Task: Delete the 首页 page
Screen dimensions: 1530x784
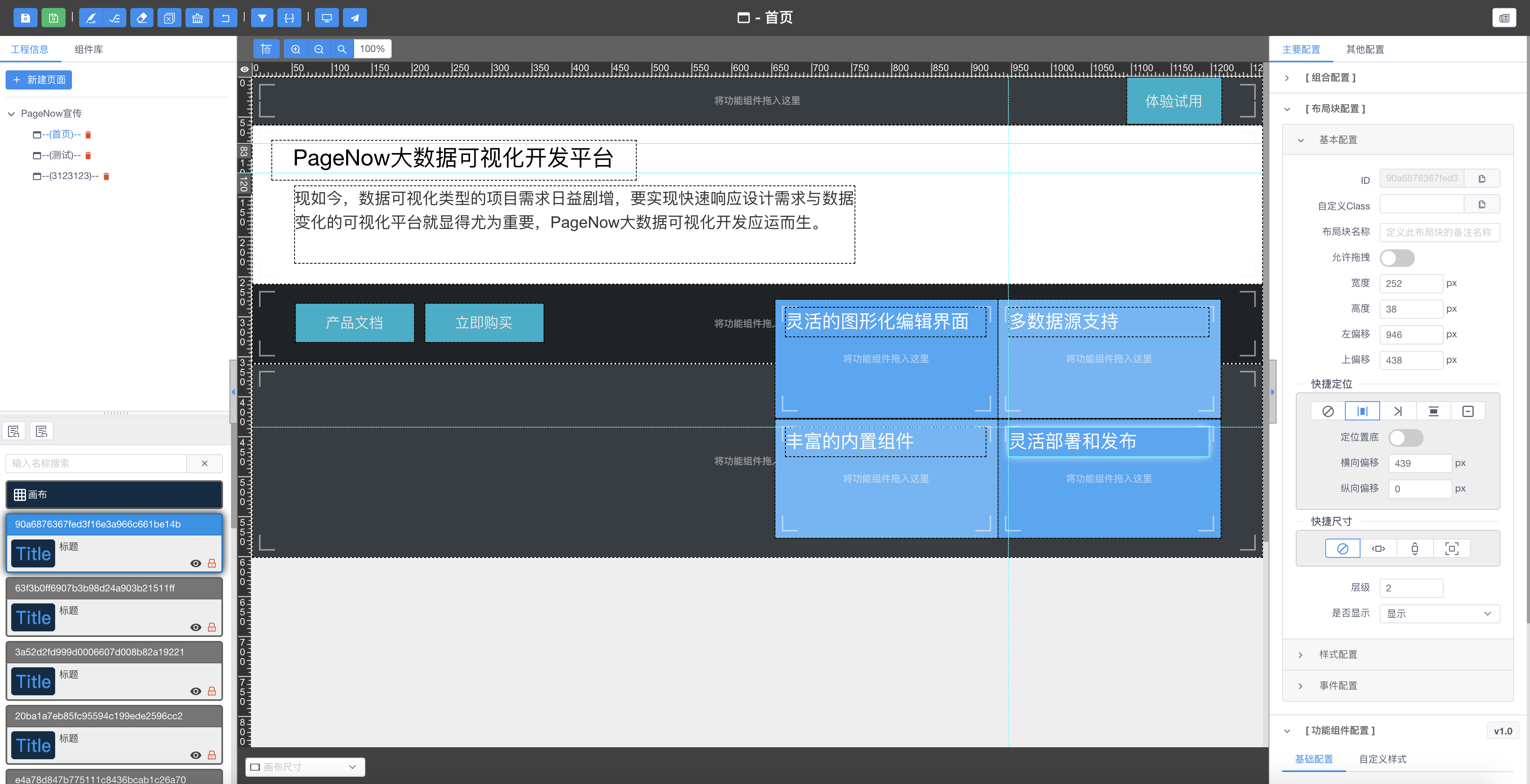Action: 88,135
